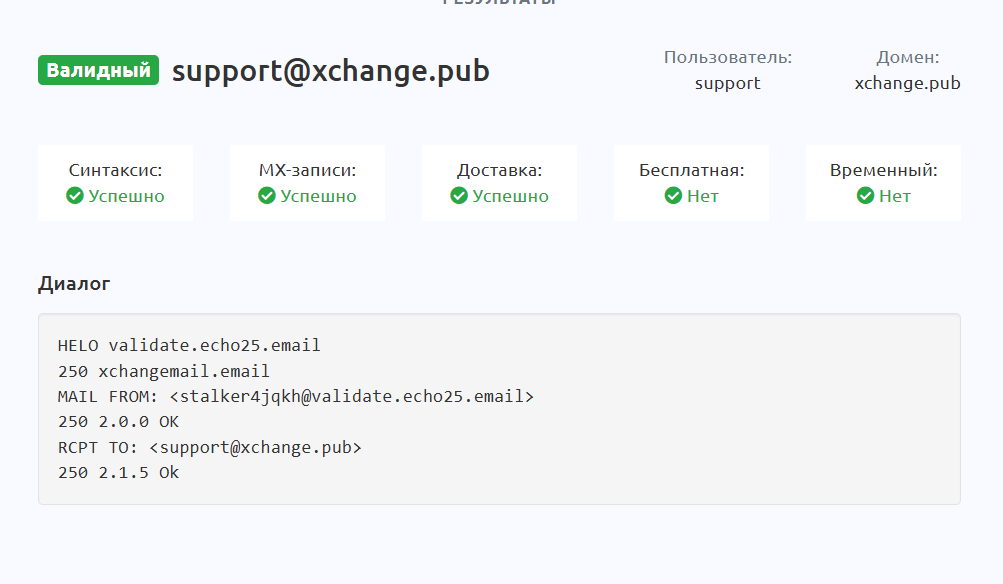Screen dimensions: 1003x584
Task: Click the Доставка card title
Action: [x=499, y=170]
